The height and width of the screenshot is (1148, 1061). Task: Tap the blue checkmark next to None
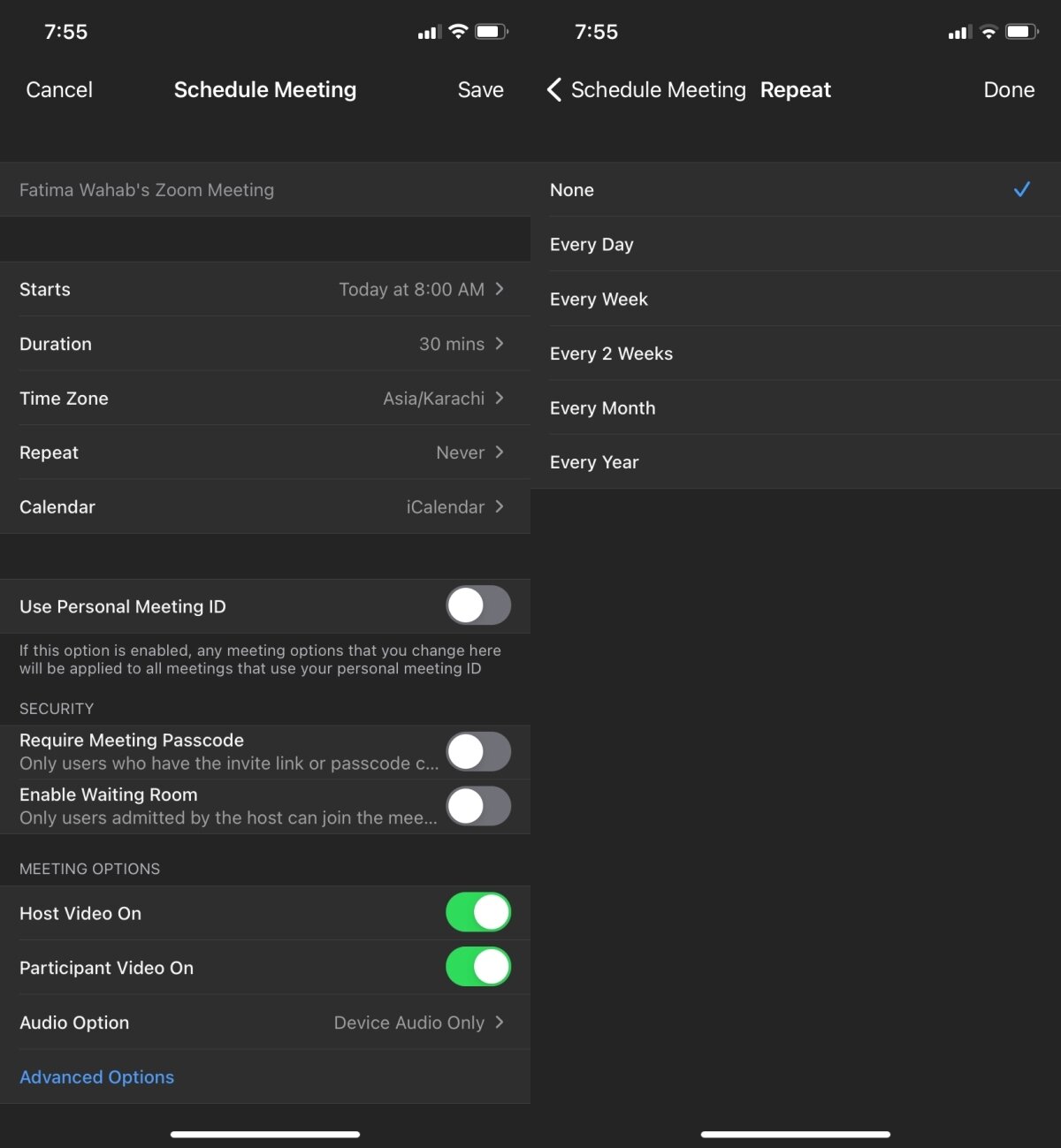(x=1021, y=189)
